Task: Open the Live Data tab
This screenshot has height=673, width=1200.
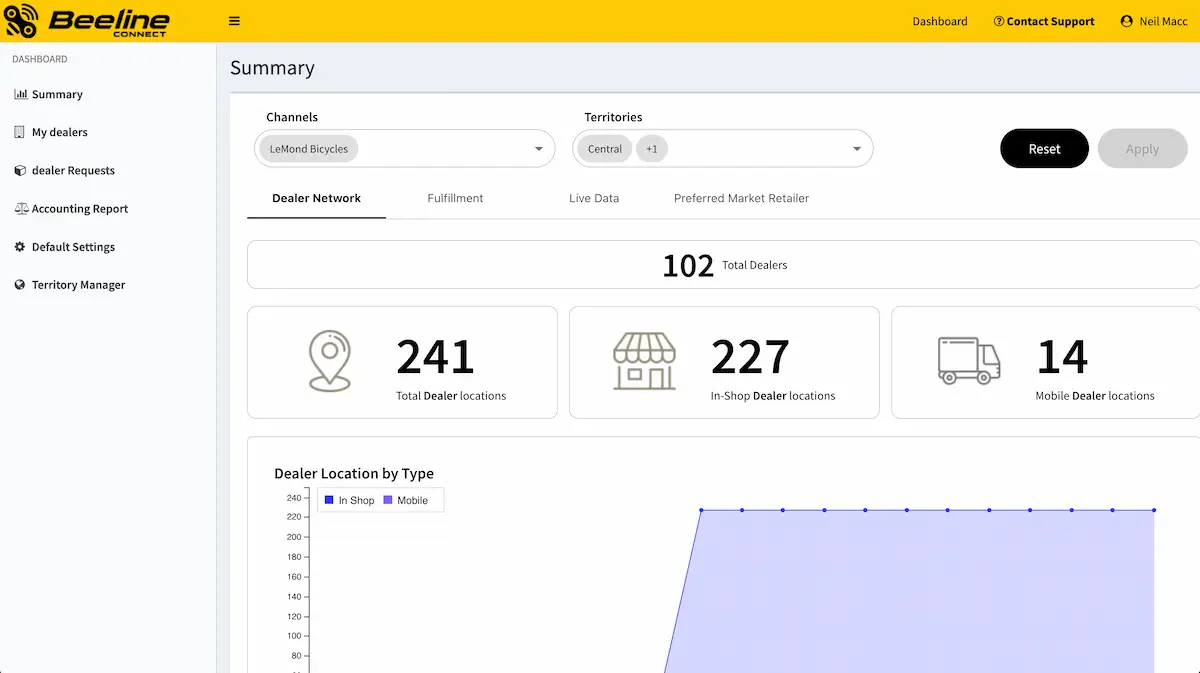Action: (x=594, y=198)
